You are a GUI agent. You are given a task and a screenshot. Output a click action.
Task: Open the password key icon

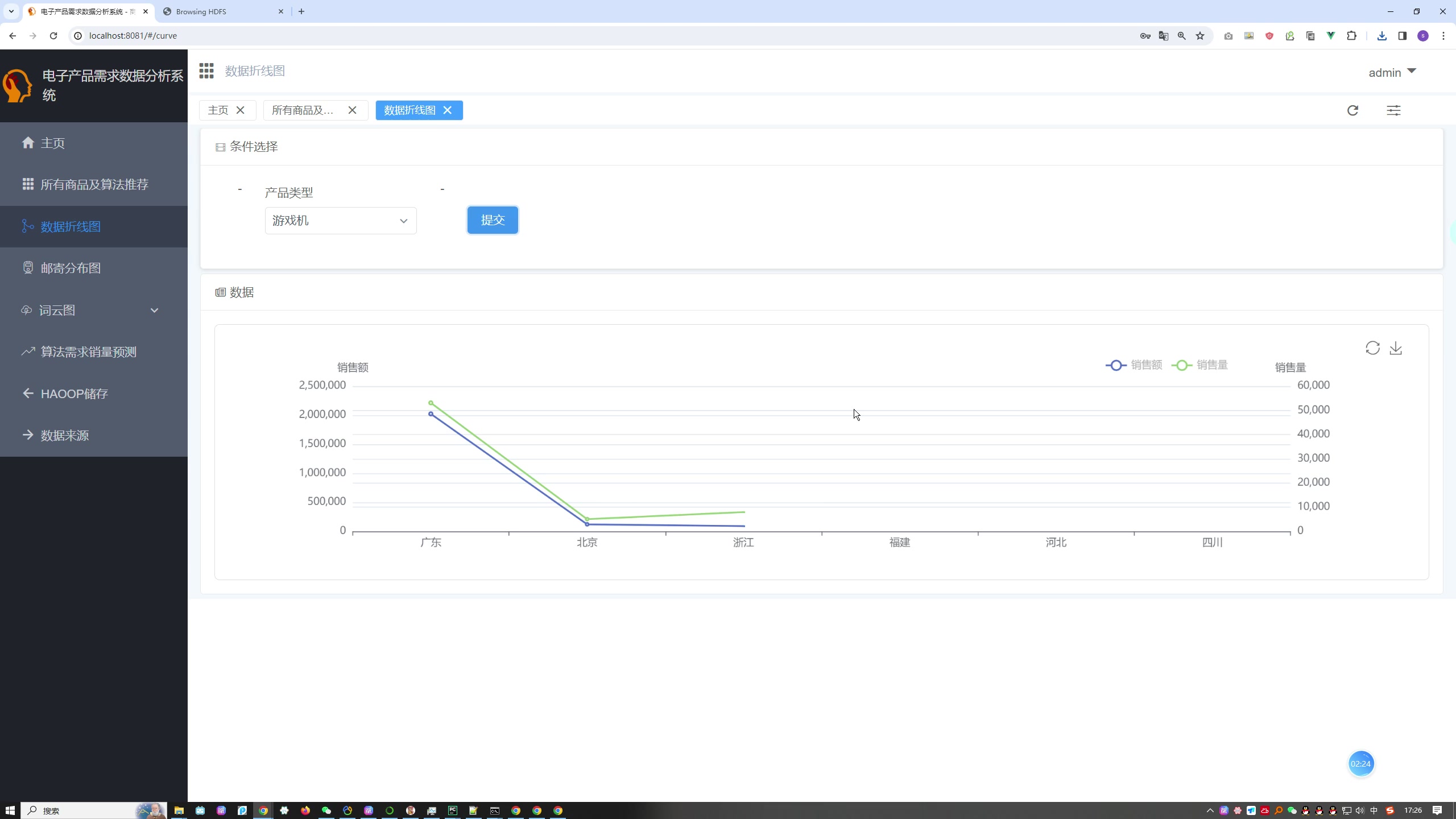pos(1145,36)
